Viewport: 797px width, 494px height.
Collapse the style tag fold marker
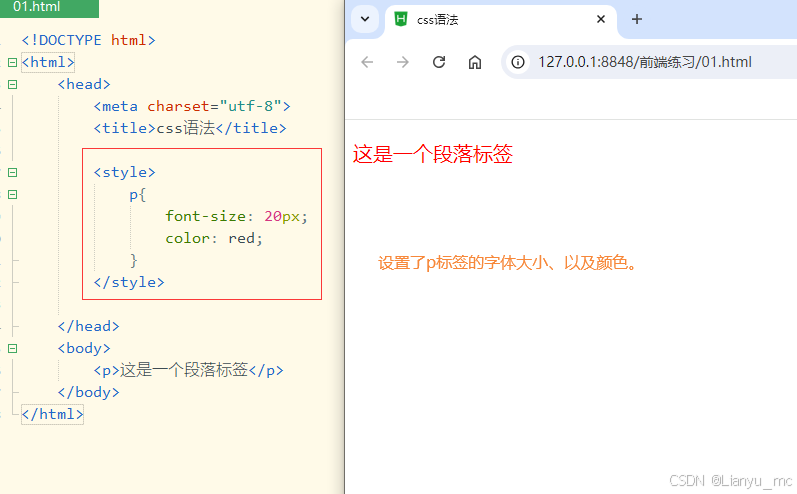[x=13, y=173]
